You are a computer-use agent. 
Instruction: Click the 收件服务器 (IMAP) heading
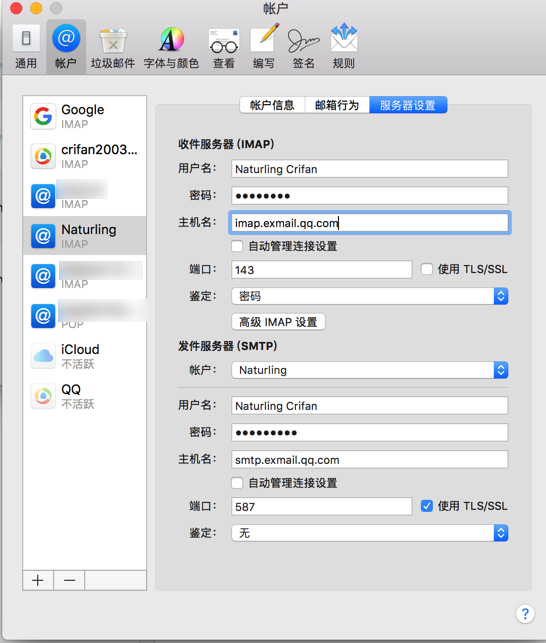point(226,144)
